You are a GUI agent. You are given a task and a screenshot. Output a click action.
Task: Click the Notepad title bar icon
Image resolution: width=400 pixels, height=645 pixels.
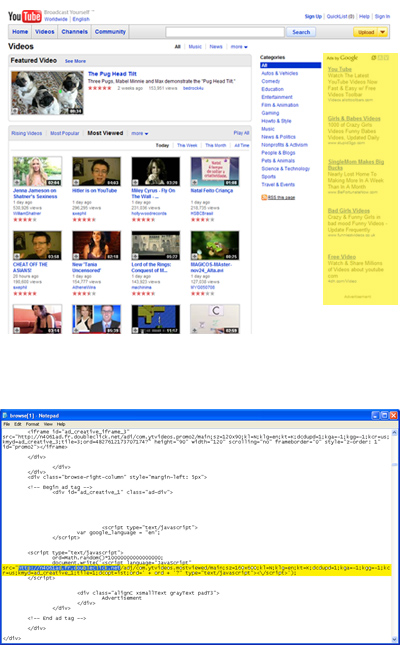tap(5, 416)
